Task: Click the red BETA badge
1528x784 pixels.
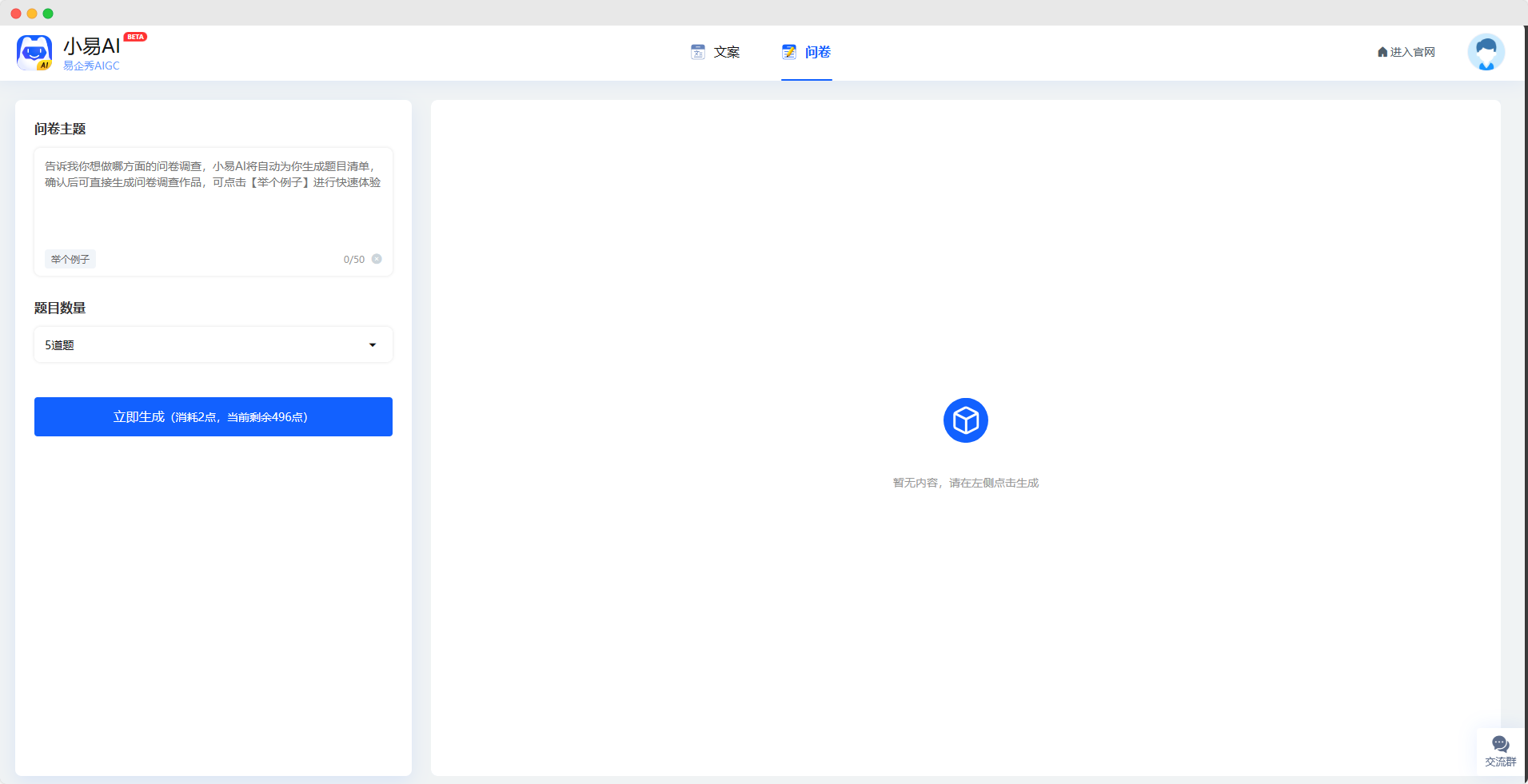Action: coord(135,37)
